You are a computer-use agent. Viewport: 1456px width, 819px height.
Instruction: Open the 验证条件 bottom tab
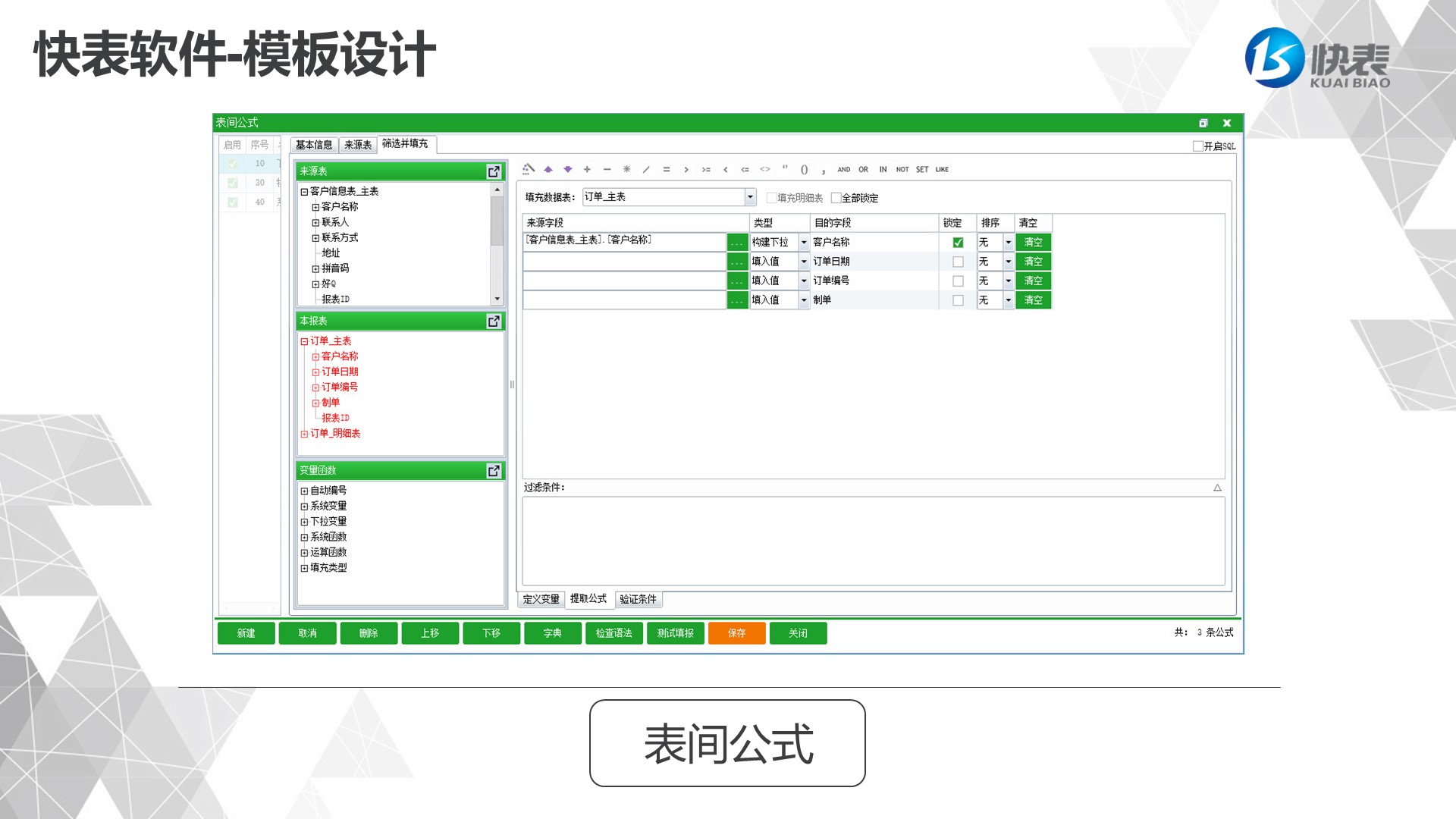coord(638,599)
